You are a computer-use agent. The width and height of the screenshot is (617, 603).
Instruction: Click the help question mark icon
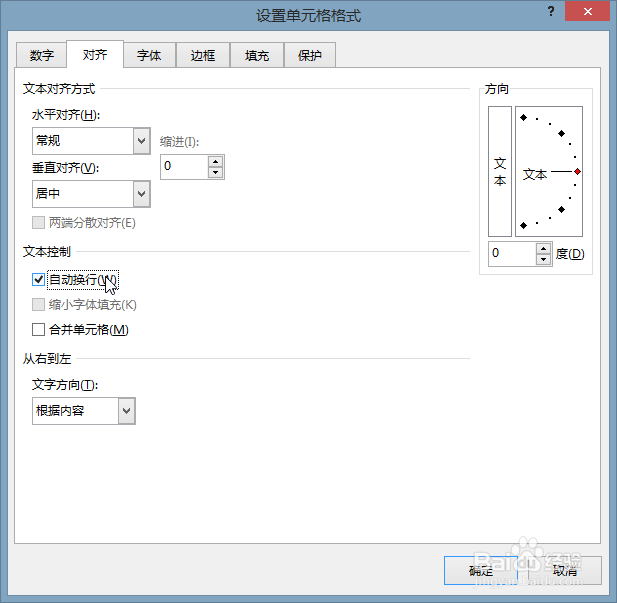pos(551,11)
